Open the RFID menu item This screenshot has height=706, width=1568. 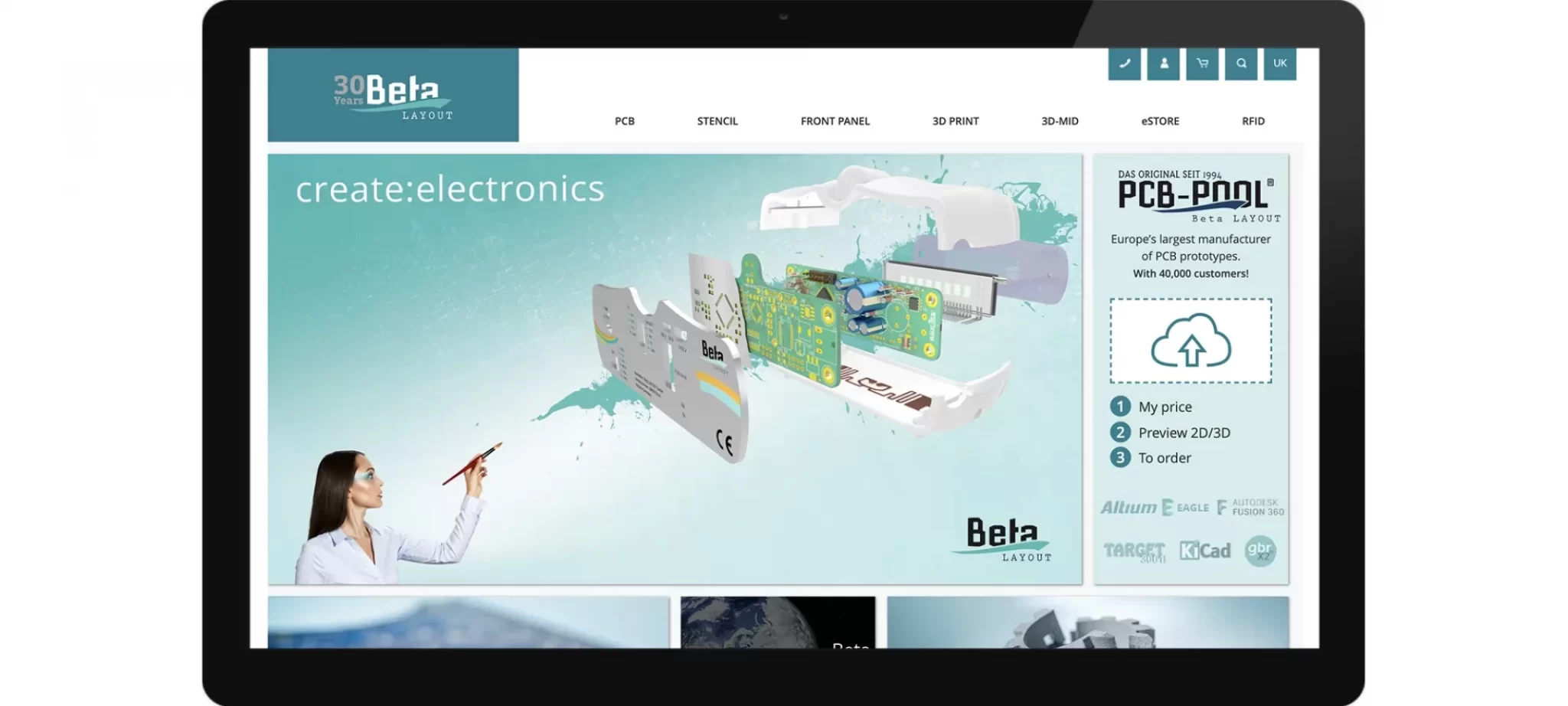pyautogui.click(x=1253, y=121)
